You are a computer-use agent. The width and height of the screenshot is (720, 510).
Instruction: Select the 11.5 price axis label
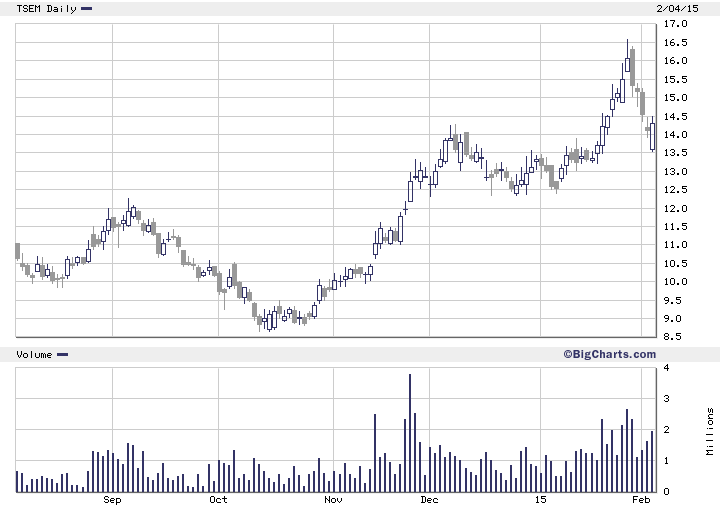click(x=675, y=226)
